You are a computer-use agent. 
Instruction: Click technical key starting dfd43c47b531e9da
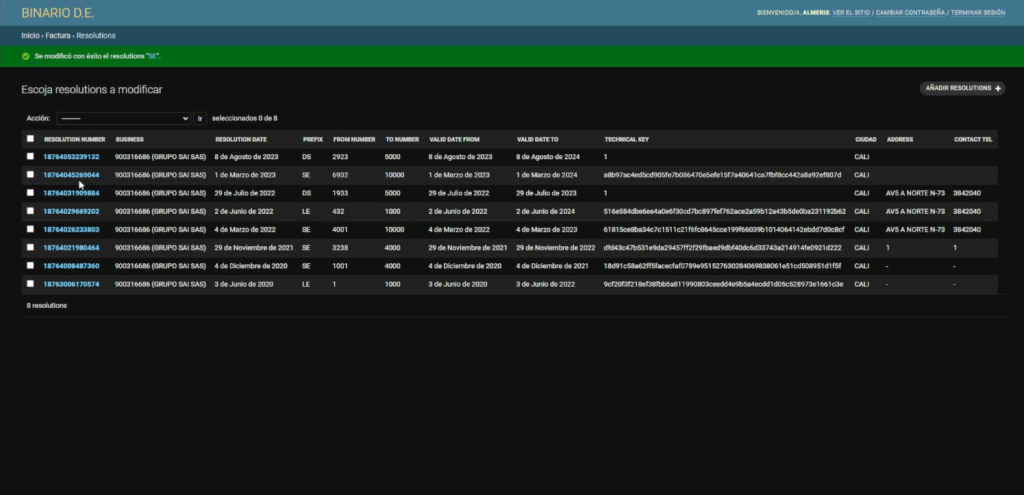pos(722,248)
